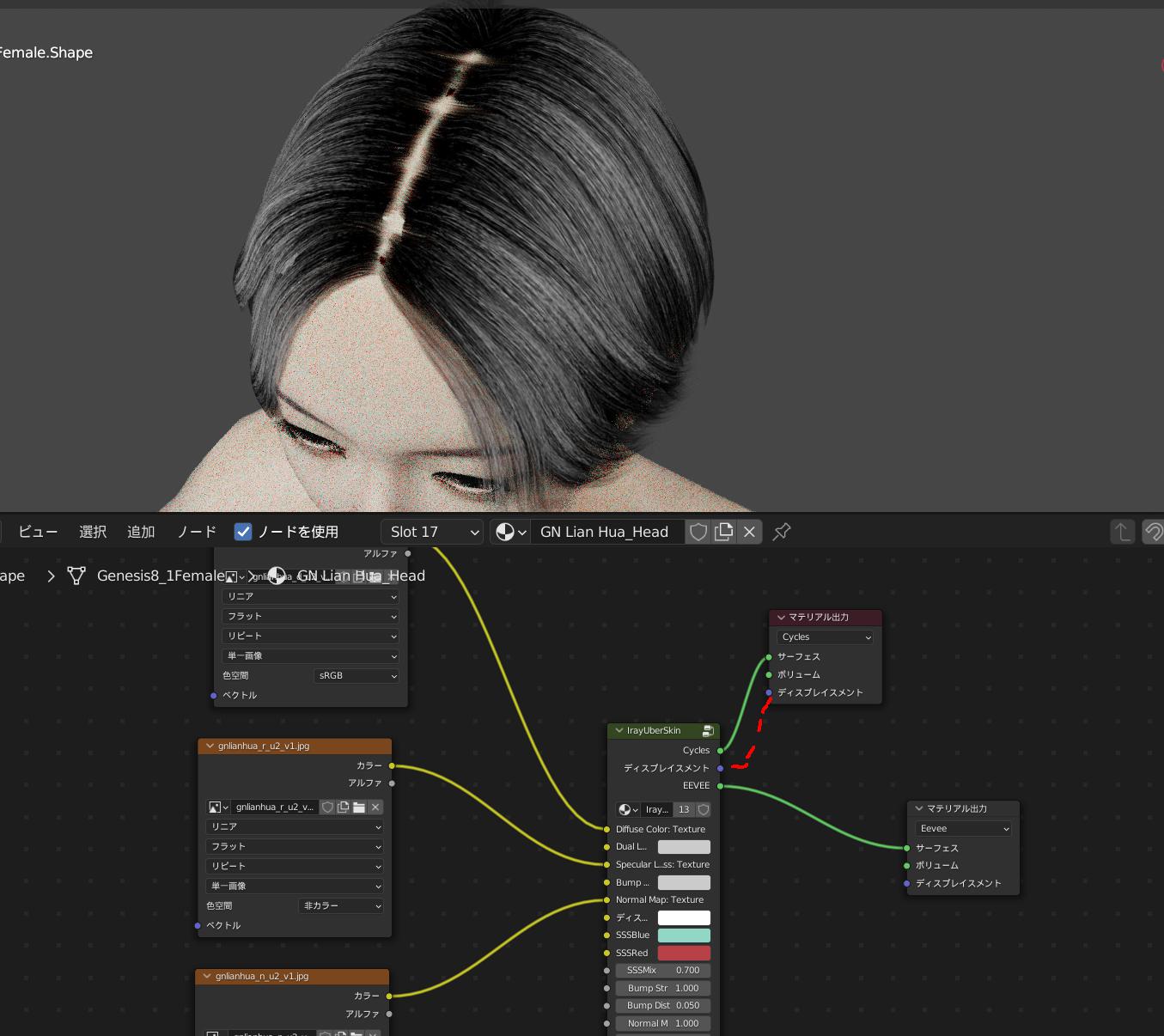Collapse the gnlianhua_n_u2_v1.jpg node header

click(207, 976)
